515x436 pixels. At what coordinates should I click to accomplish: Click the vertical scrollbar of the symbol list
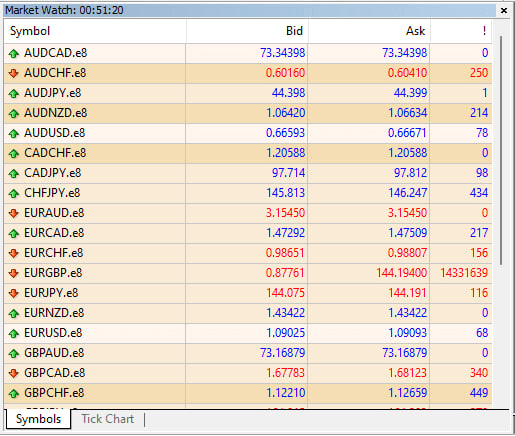501,150
